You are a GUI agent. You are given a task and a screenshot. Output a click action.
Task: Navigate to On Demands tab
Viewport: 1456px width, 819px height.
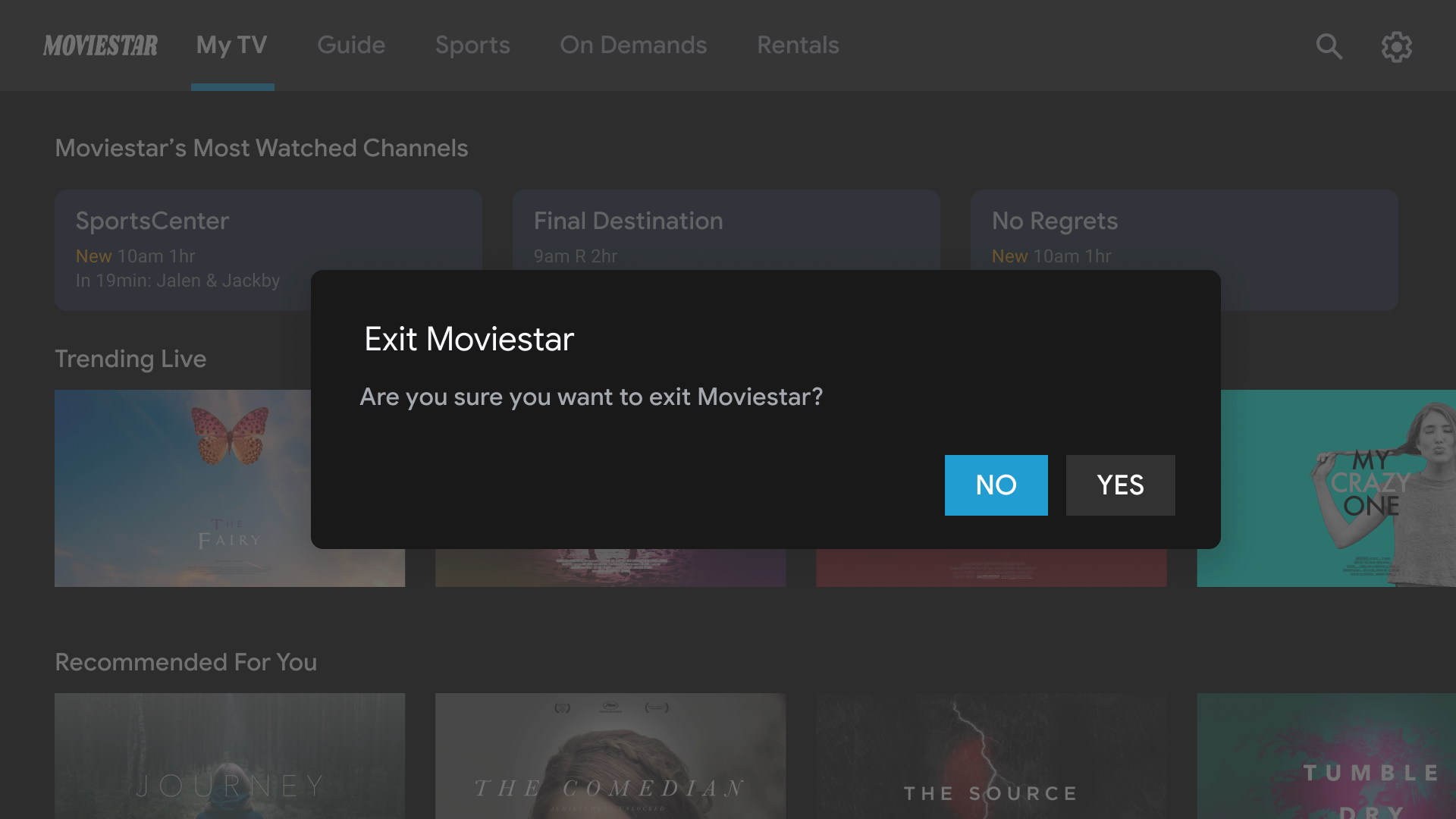click(x=633, y=45)
